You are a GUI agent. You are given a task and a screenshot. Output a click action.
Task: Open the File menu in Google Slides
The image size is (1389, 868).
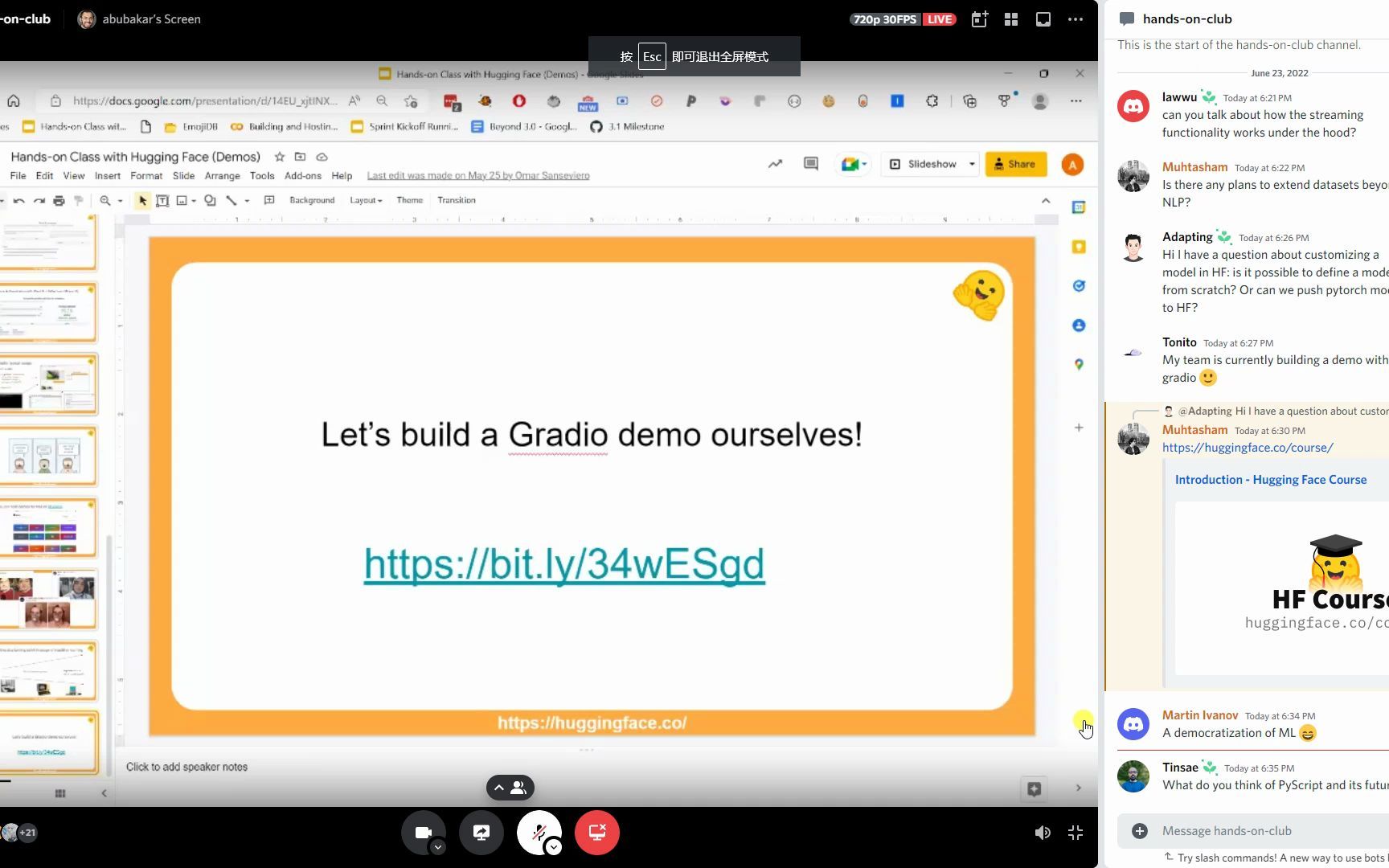coord(18,176)
